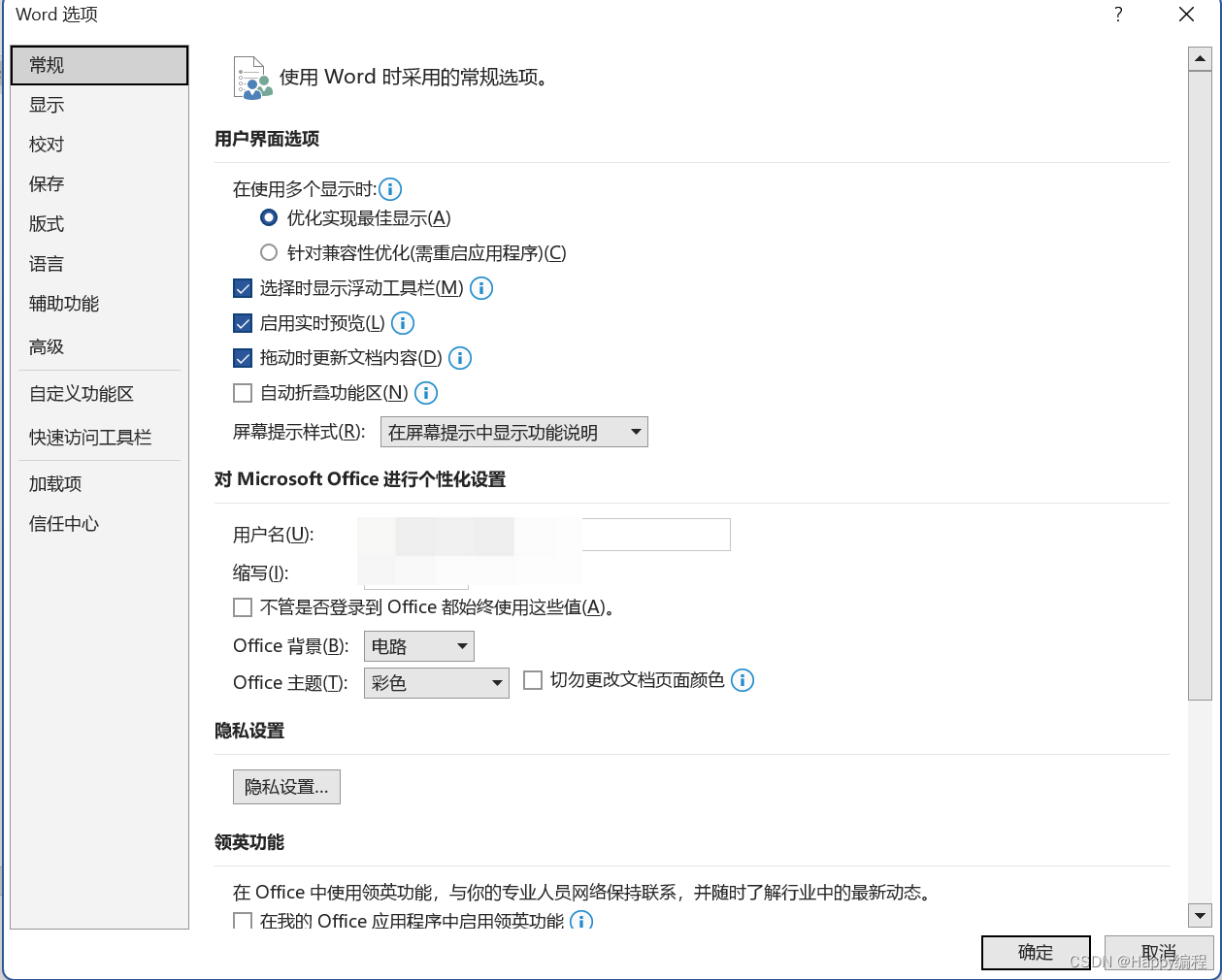Image resolution: width=1222 pixels, height=980 pixels.
Task: Click info icon beside 自动折叠功能区
Action: [426, 393]
